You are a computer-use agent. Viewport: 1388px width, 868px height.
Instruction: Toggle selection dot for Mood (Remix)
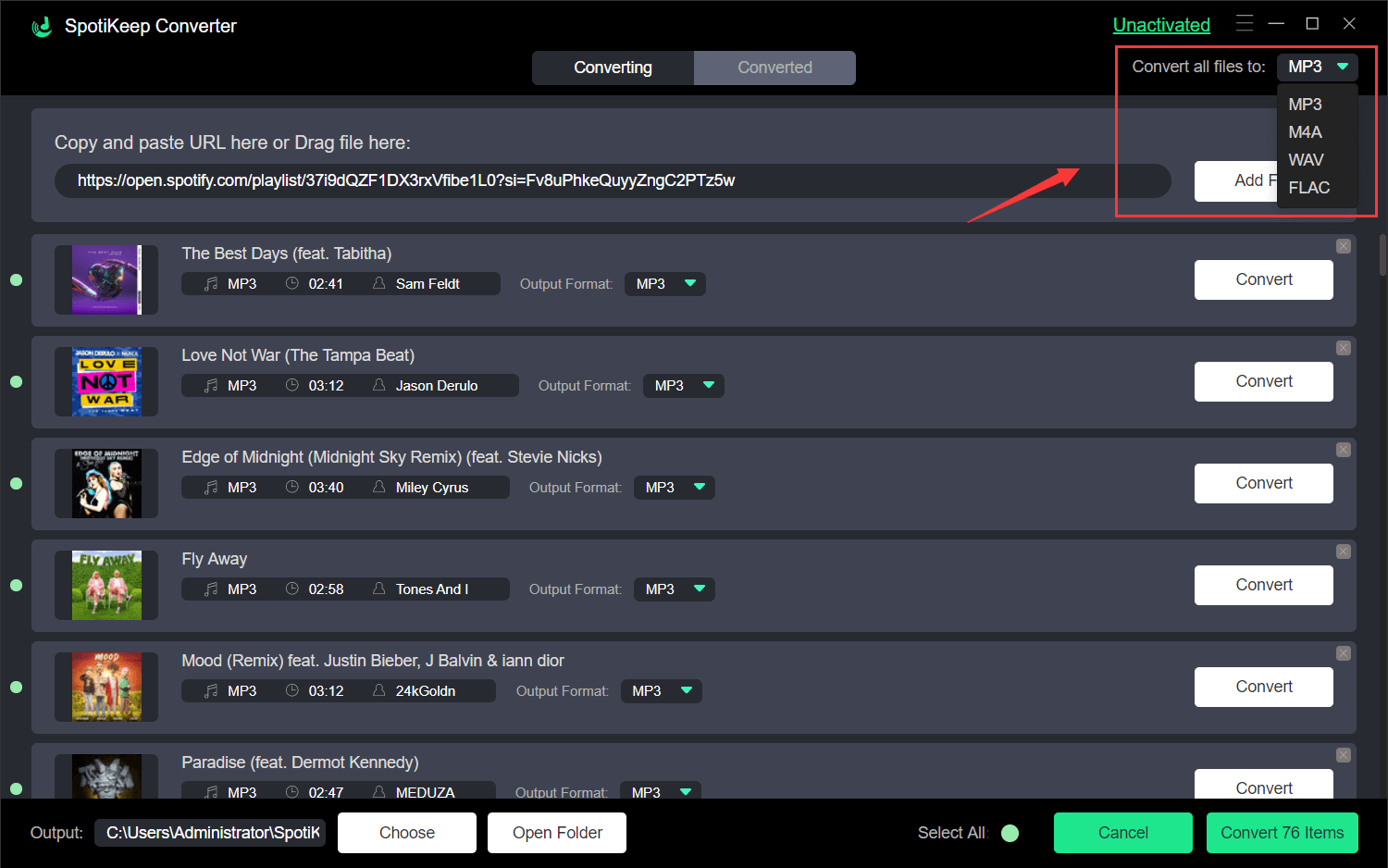[16, 687]
